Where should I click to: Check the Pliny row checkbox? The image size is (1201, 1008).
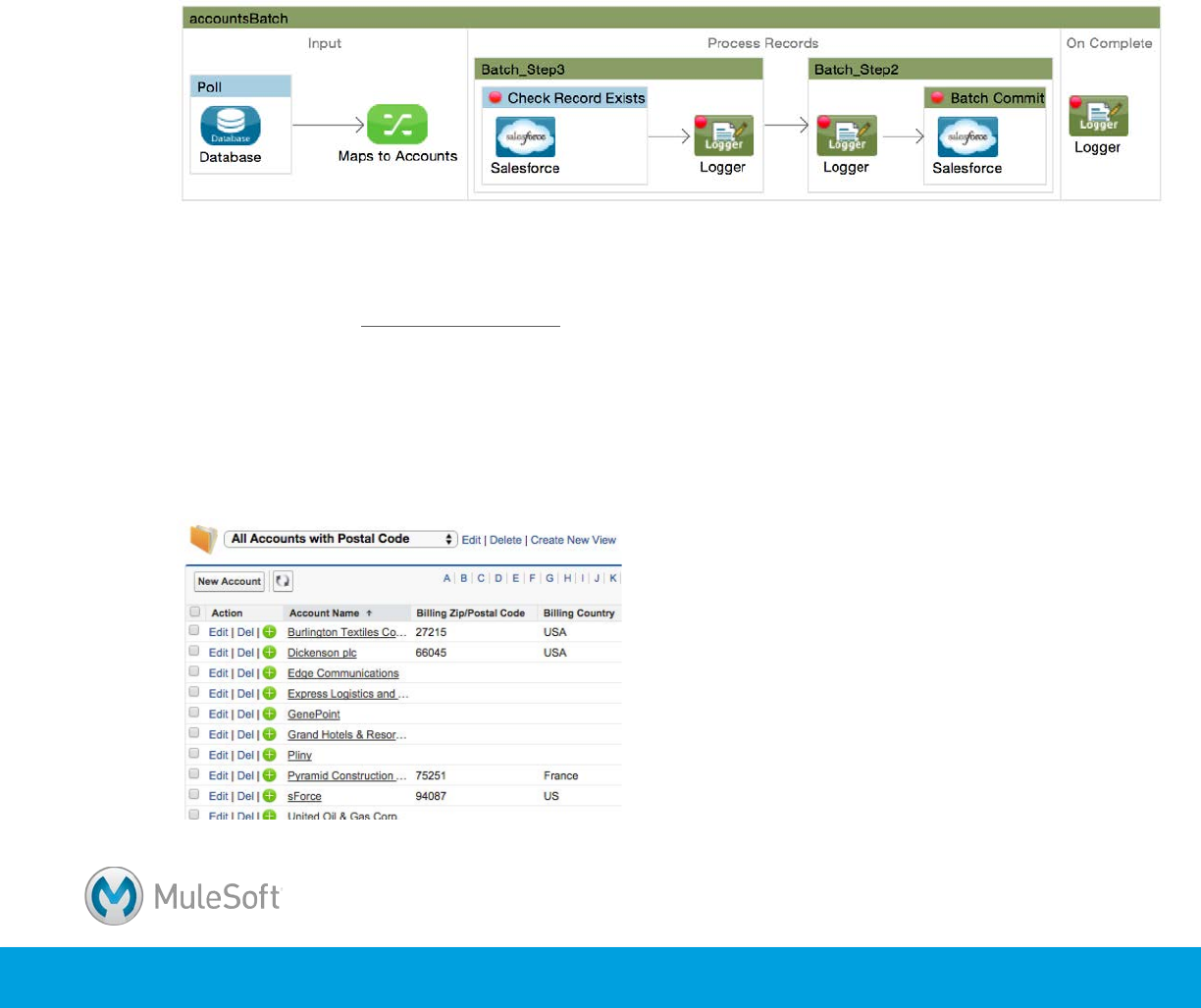pyautogui.click(x=194, y=755)
